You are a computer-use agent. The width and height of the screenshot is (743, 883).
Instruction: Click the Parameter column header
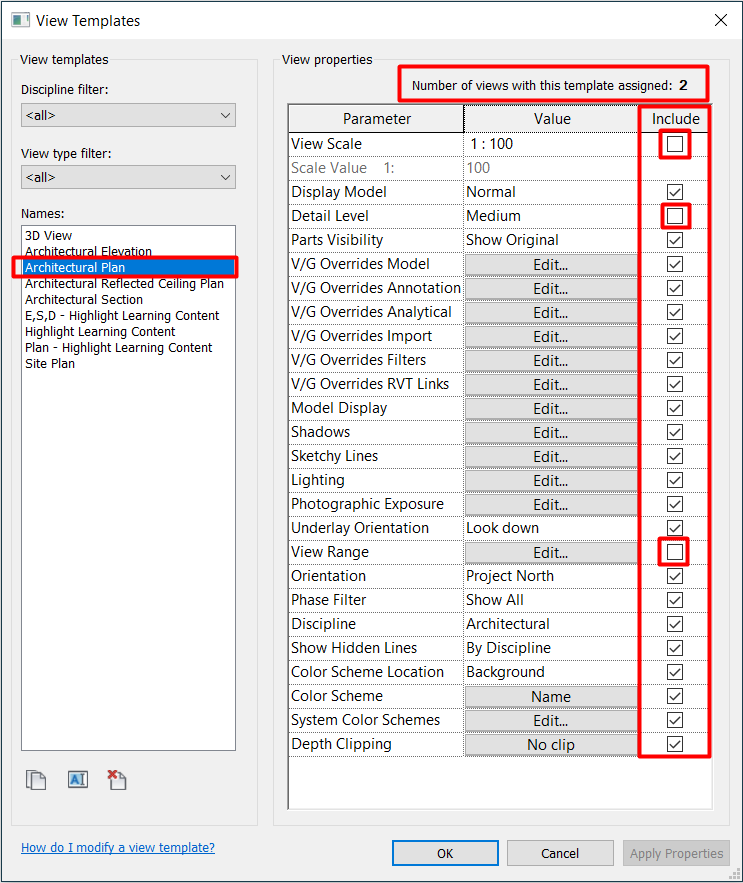(x=376, y=119)
